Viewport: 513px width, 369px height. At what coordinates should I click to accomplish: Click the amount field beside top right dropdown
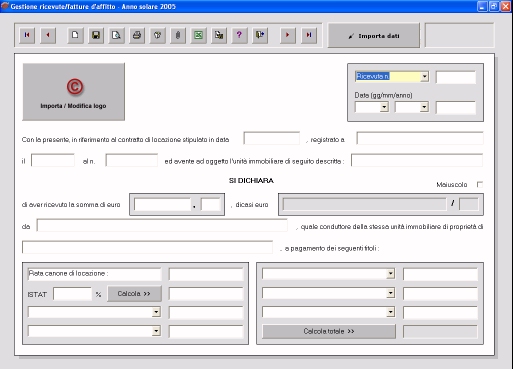[x=440, y=274]
